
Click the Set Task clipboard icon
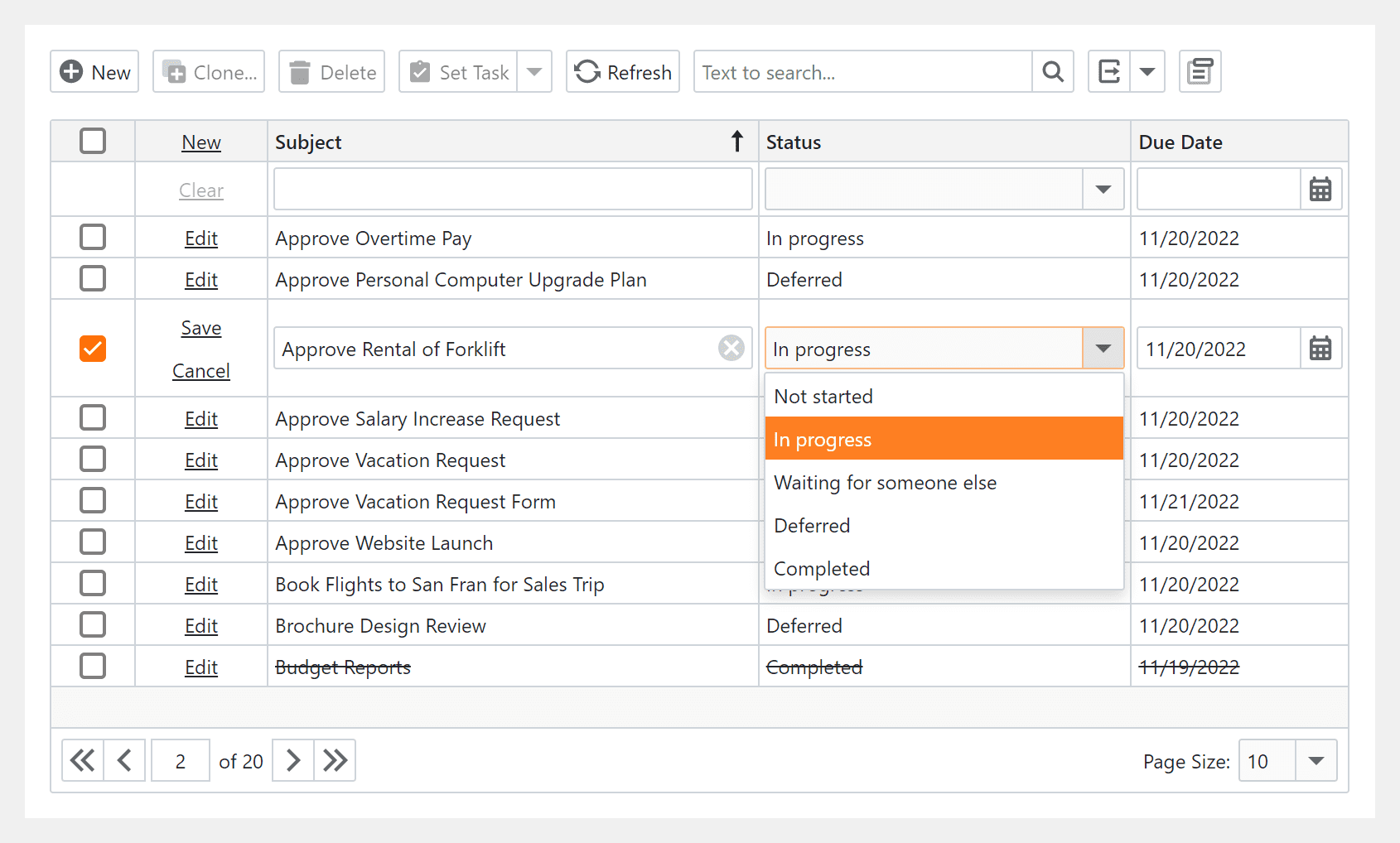(x=421, y=71)
